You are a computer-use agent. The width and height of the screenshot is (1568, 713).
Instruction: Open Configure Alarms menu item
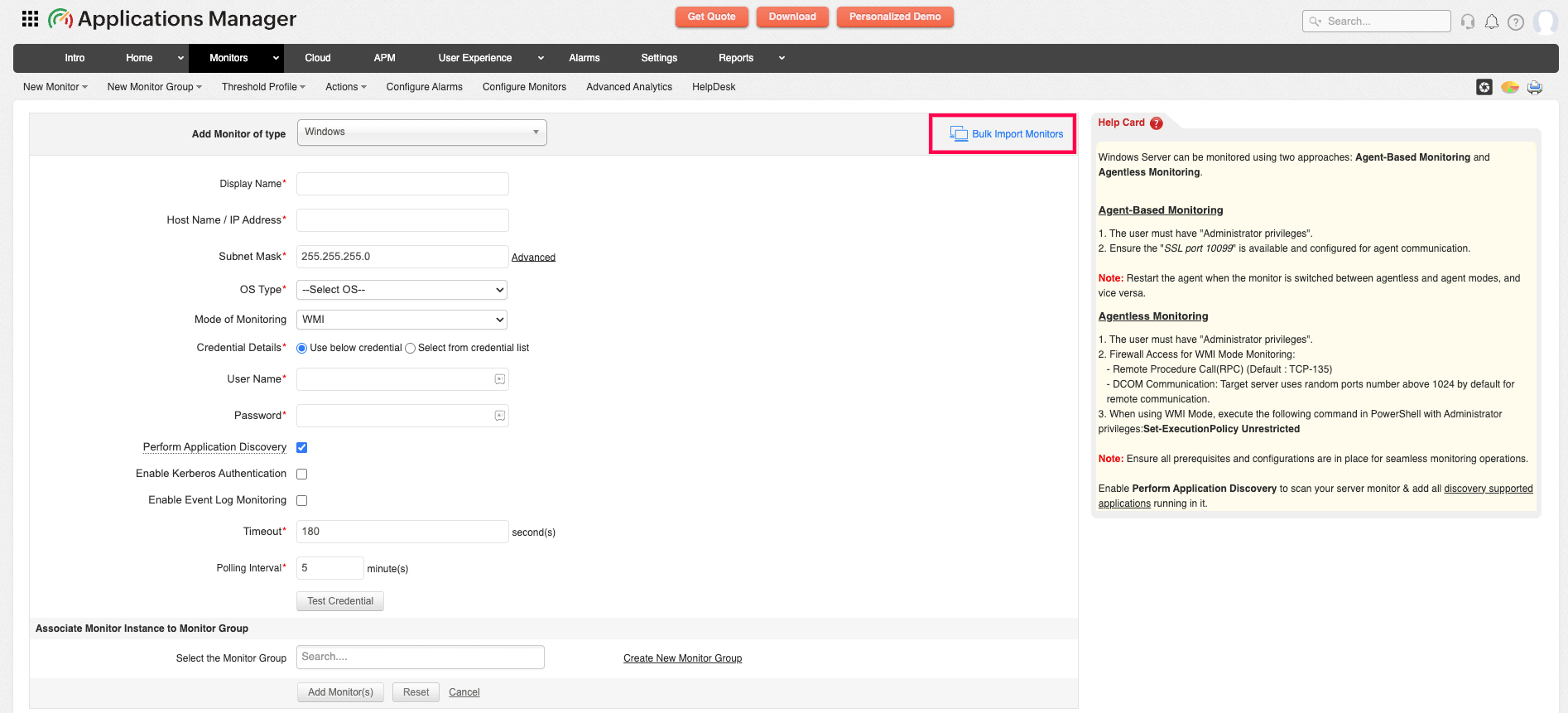point(424,87)
